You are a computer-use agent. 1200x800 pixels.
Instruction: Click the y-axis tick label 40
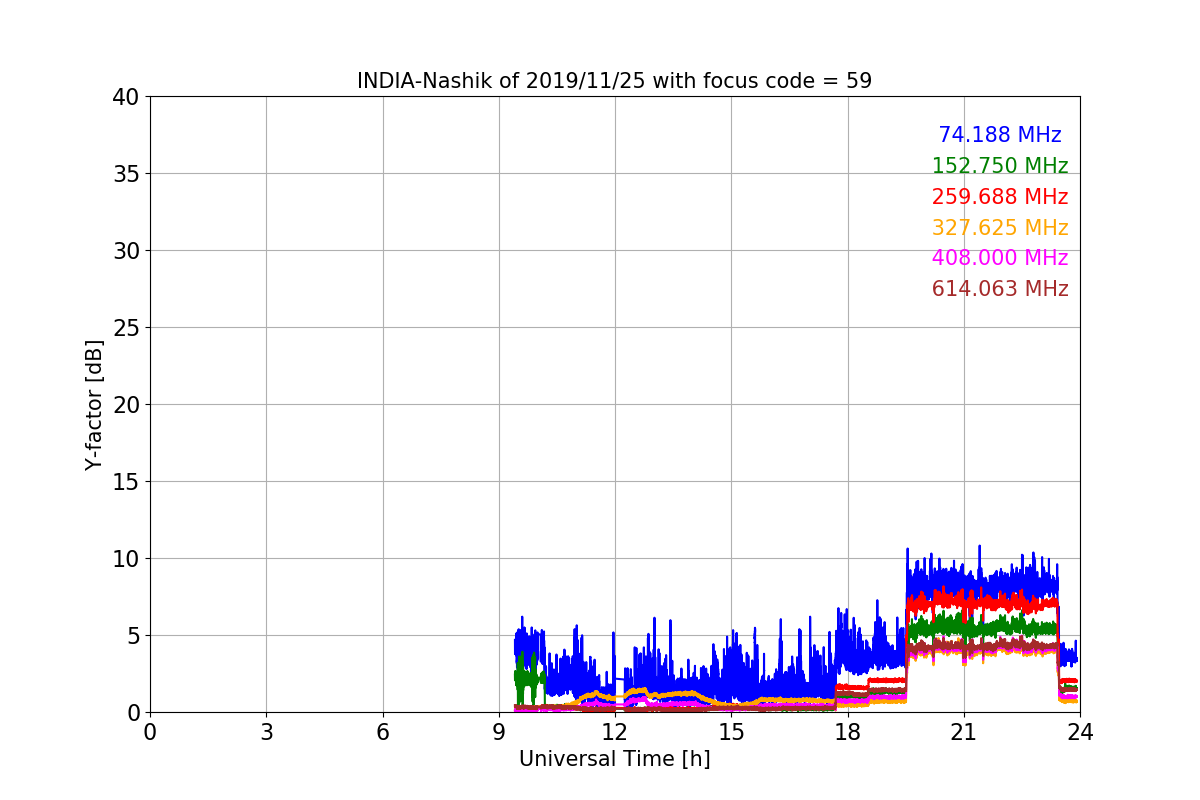point(126,97)
